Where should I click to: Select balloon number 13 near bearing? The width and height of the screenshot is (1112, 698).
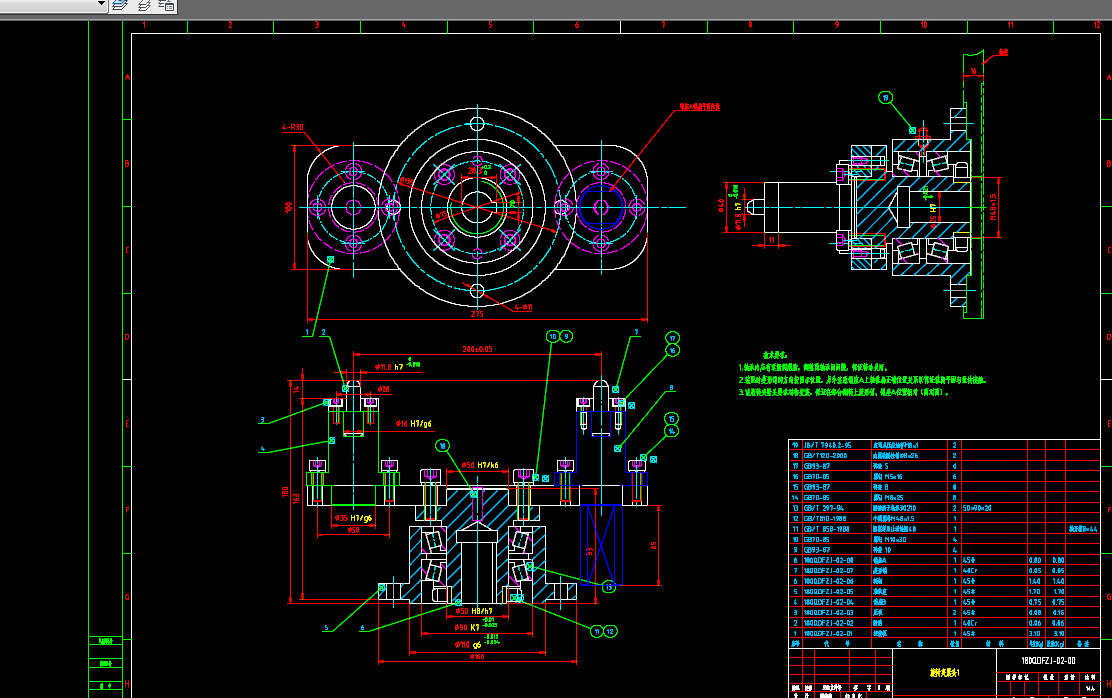pos(608,587)
